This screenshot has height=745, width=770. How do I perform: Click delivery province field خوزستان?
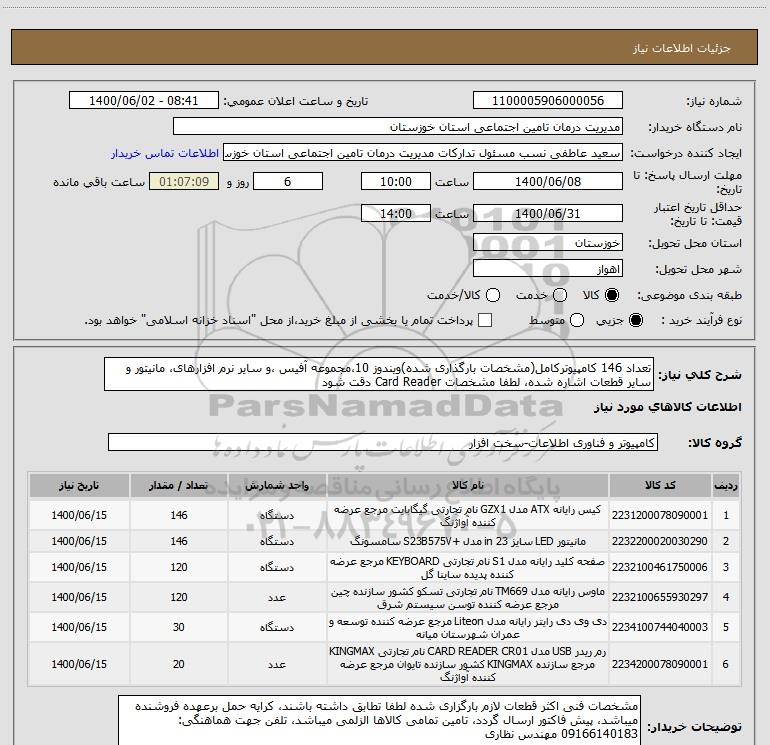(x=548, y=242)
